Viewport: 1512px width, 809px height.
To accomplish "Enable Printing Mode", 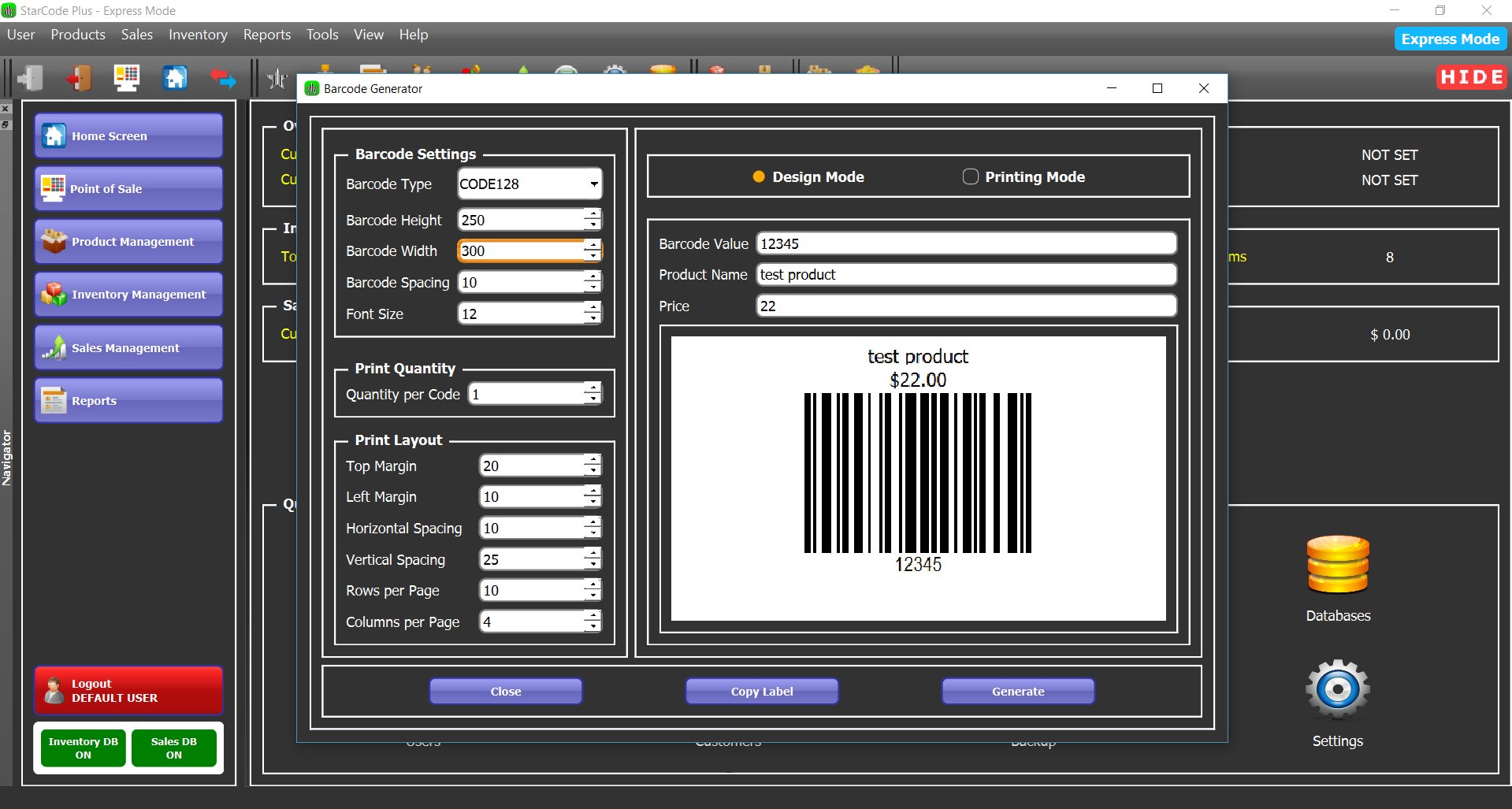I will [970, 176].
